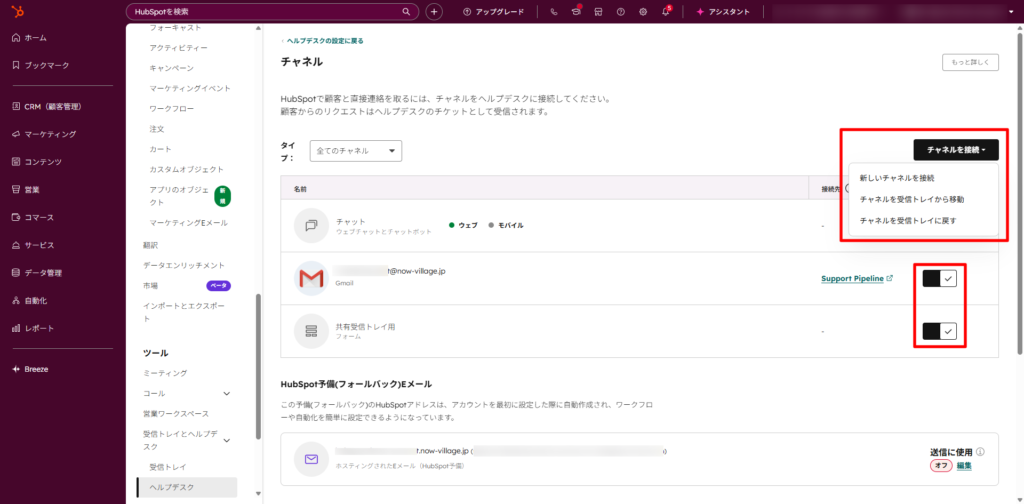Click the 編集 link for fallback email
Screen dimensions: 1024x504
coord(964,465)
